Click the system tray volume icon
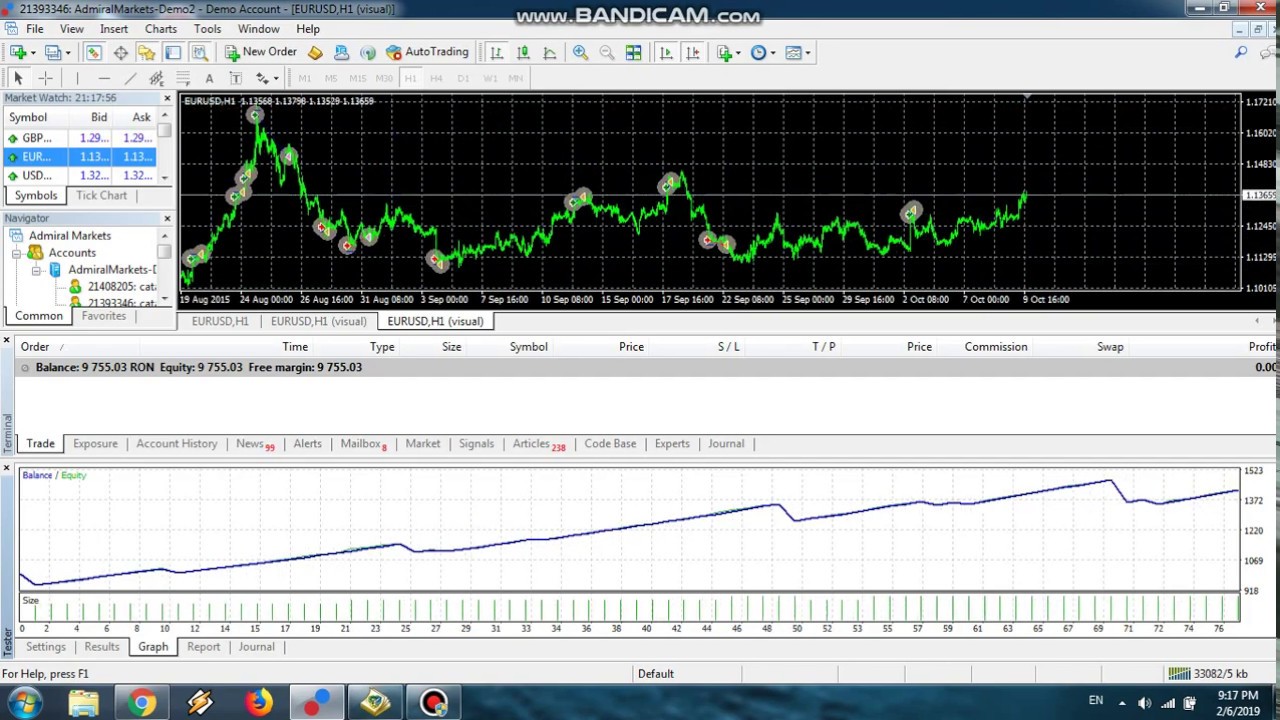 [x=1144, y=703]
